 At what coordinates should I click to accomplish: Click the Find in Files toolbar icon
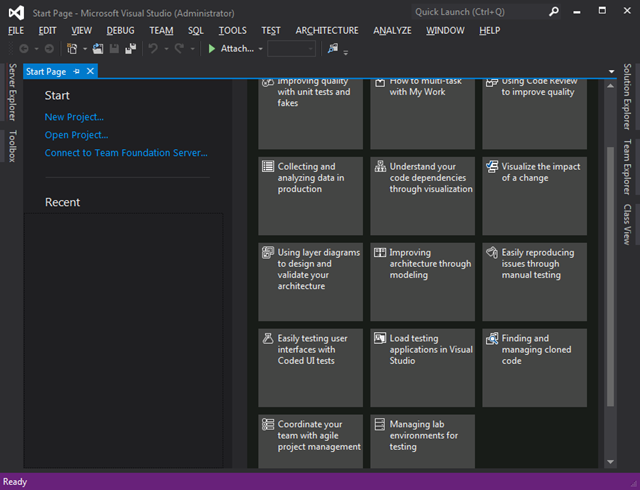[332, 48]
